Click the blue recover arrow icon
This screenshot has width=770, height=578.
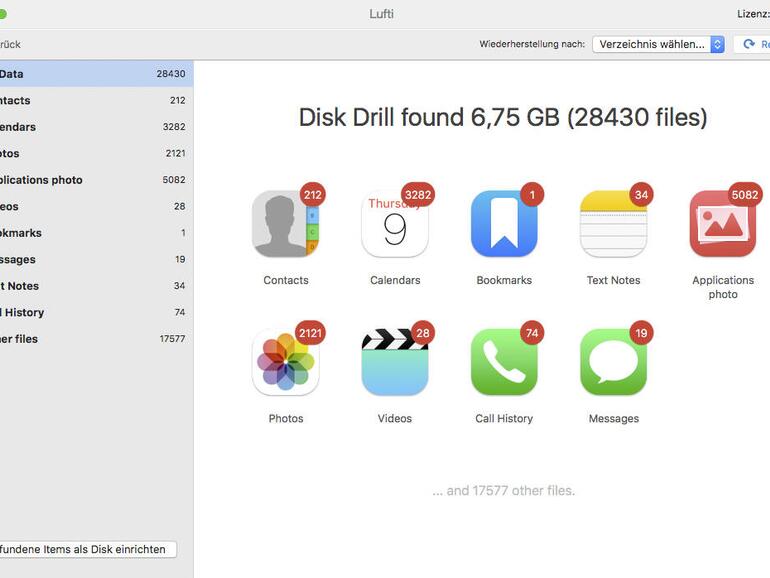pyautogui.click(x=749, y=44)
